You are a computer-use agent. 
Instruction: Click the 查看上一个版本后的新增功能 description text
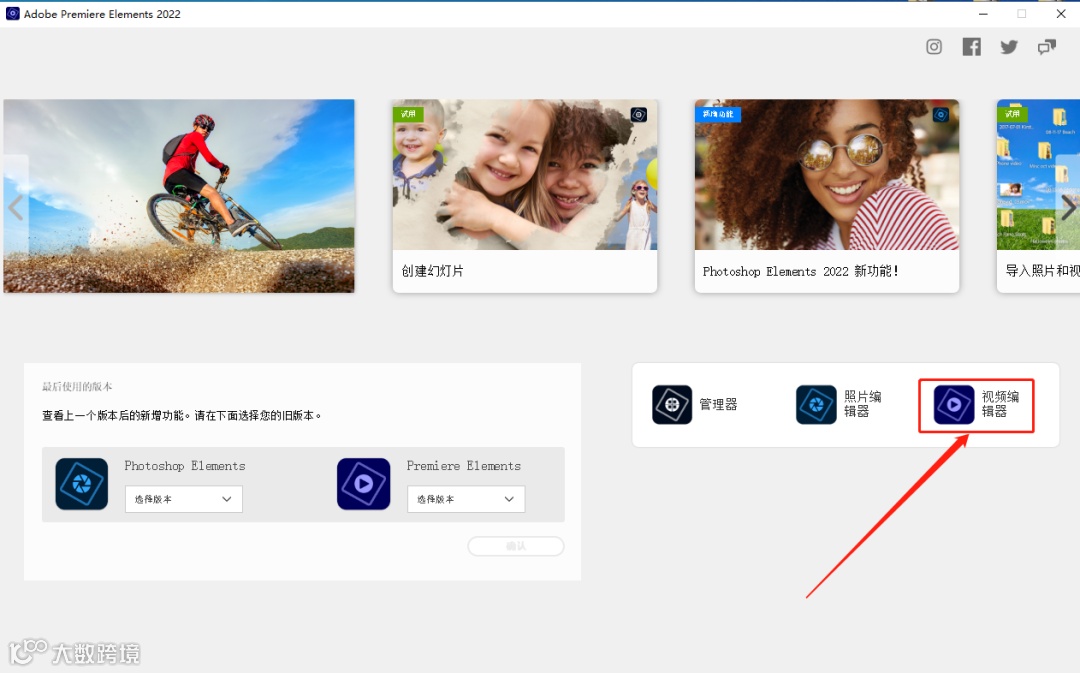pos(182,415)
